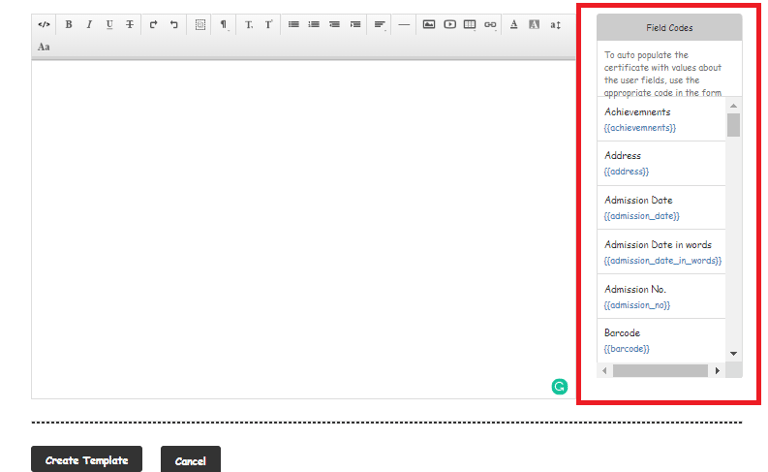Click inside the template editor text area
The image size is (768, 472).
303,229
